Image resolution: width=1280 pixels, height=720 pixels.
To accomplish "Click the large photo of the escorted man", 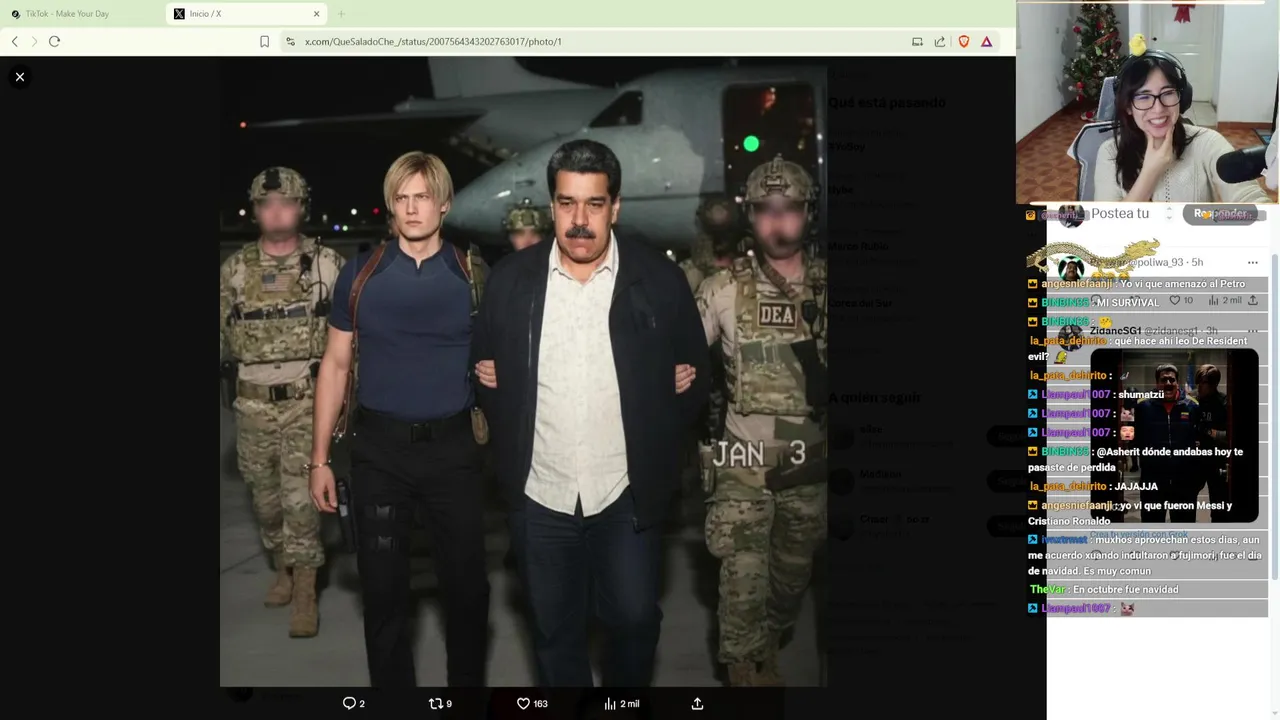I will 523,371.
